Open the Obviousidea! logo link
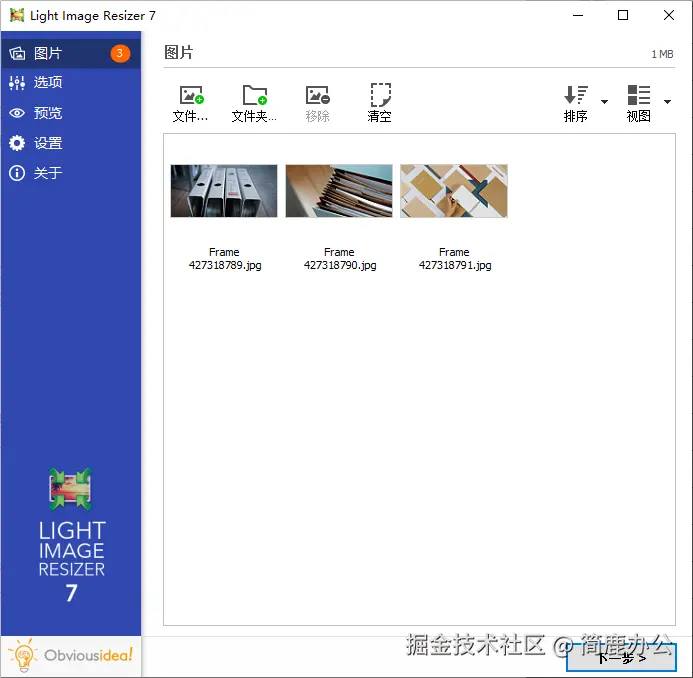 pyautogui.click(x=71, y=655)
